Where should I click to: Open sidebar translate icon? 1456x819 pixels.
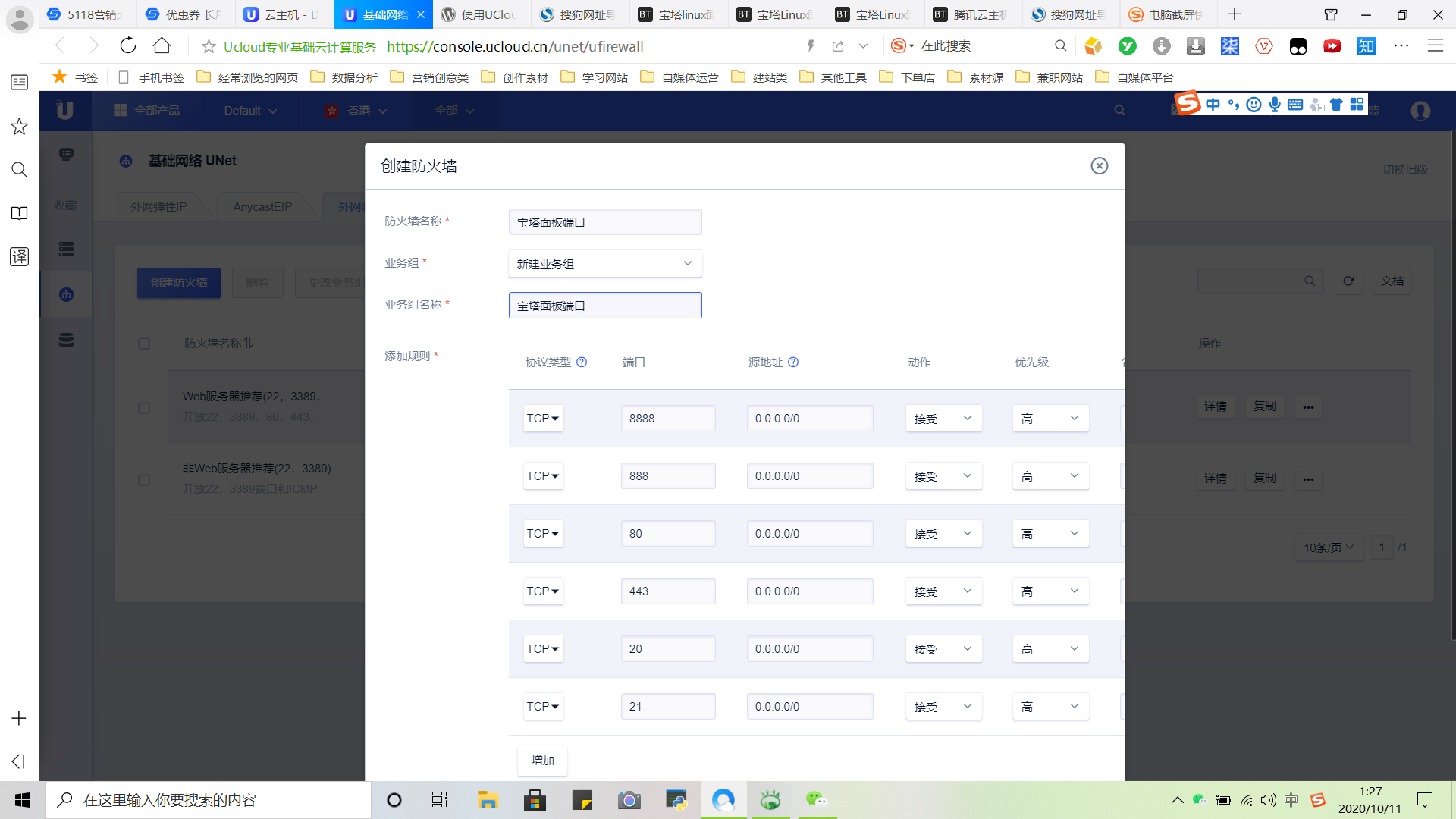coord(19,256)
